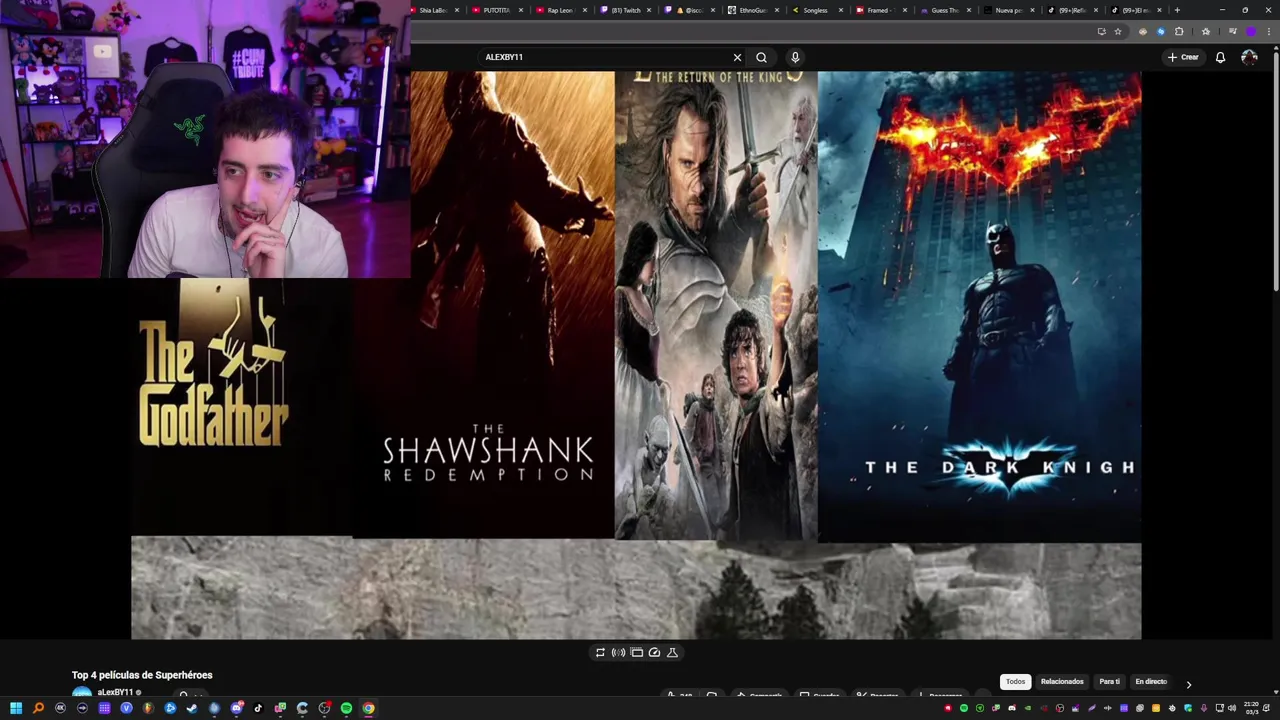
Task: Open Steam from the taskbar
Action: [x=192, y=708]
